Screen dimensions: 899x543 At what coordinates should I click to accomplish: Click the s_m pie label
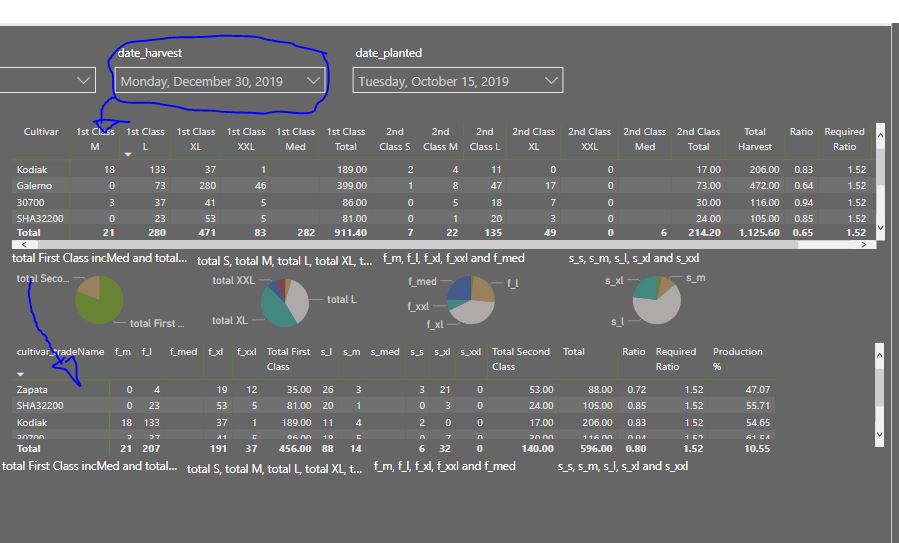[x=695, y=278]
